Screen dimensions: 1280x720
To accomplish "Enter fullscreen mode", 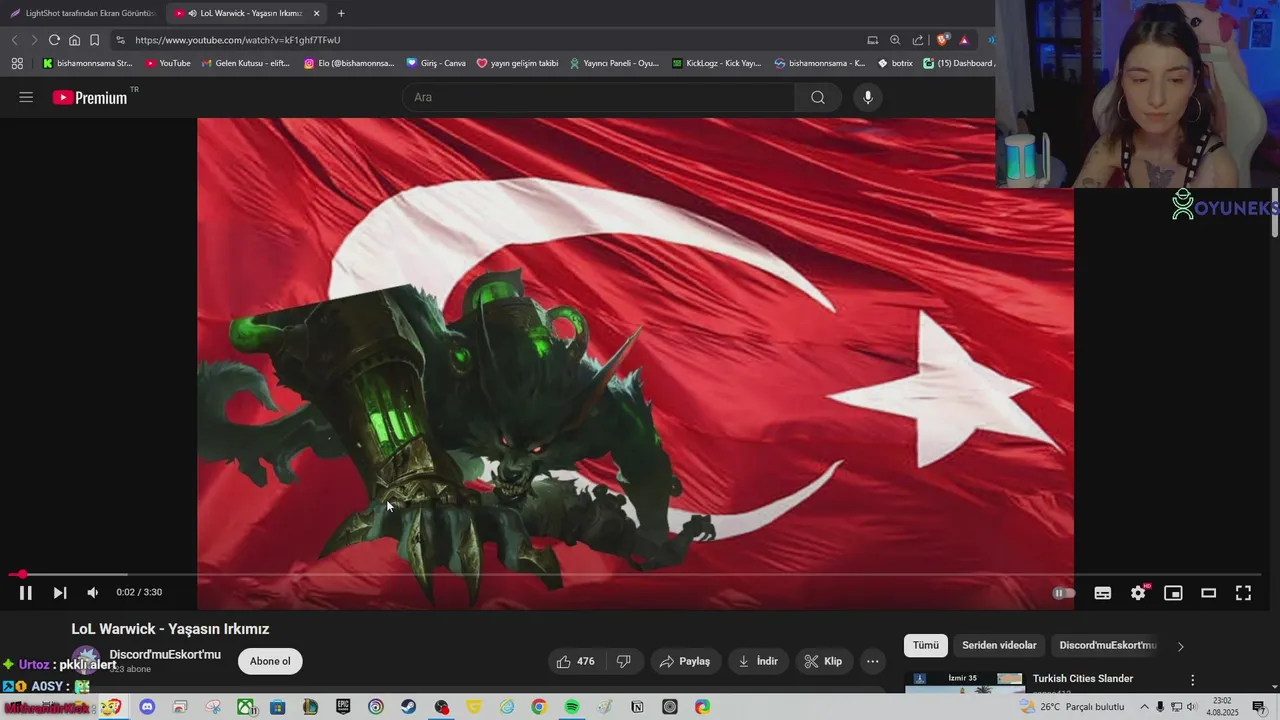I will coord(1243,593).
